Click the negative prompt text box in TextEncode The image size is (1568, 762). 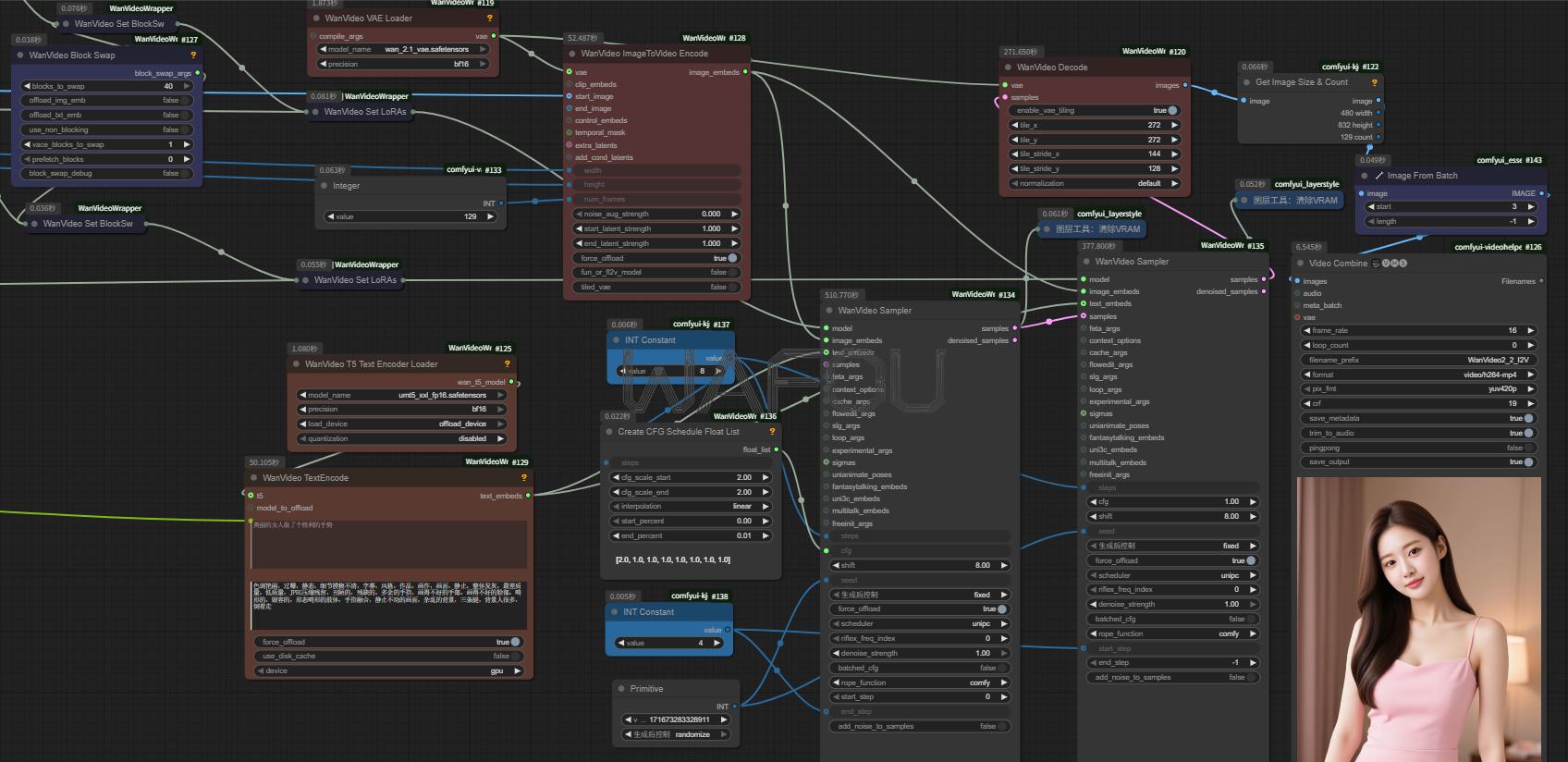tap(388, 605)
